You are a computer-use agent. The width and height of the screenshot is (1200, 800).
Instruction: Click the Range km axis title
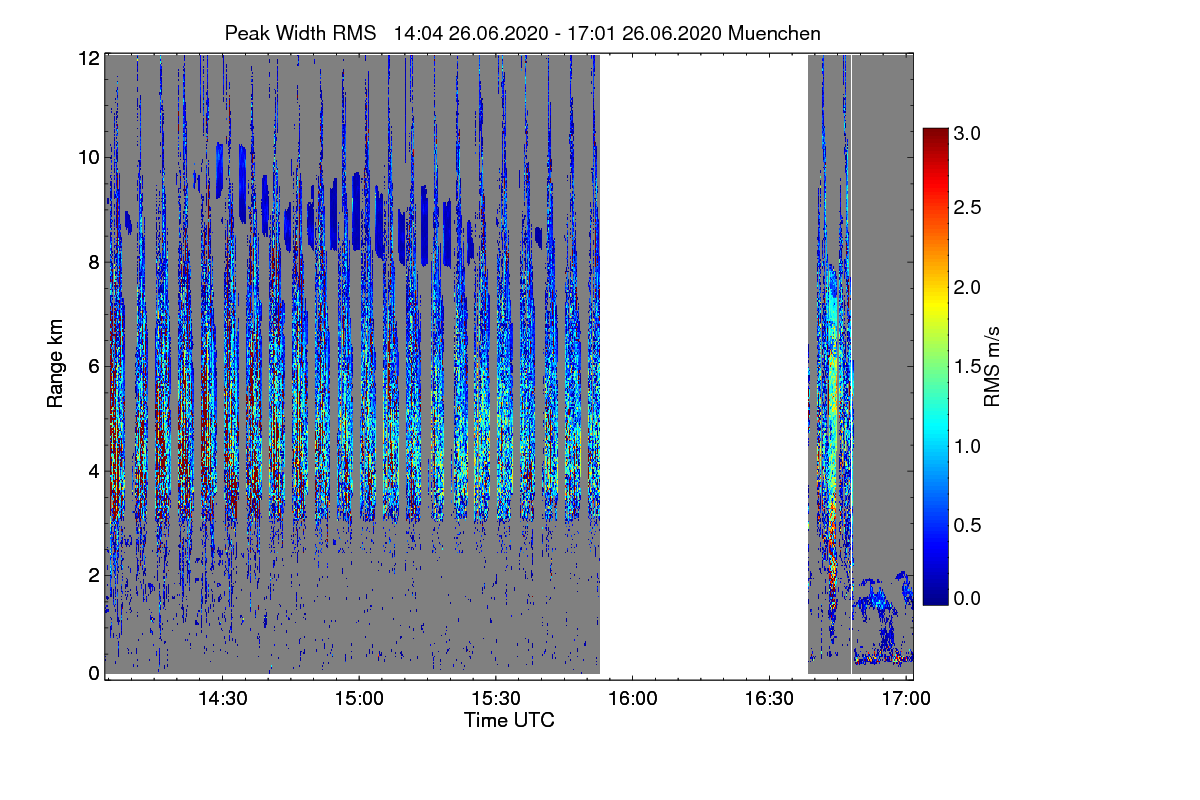56,366
